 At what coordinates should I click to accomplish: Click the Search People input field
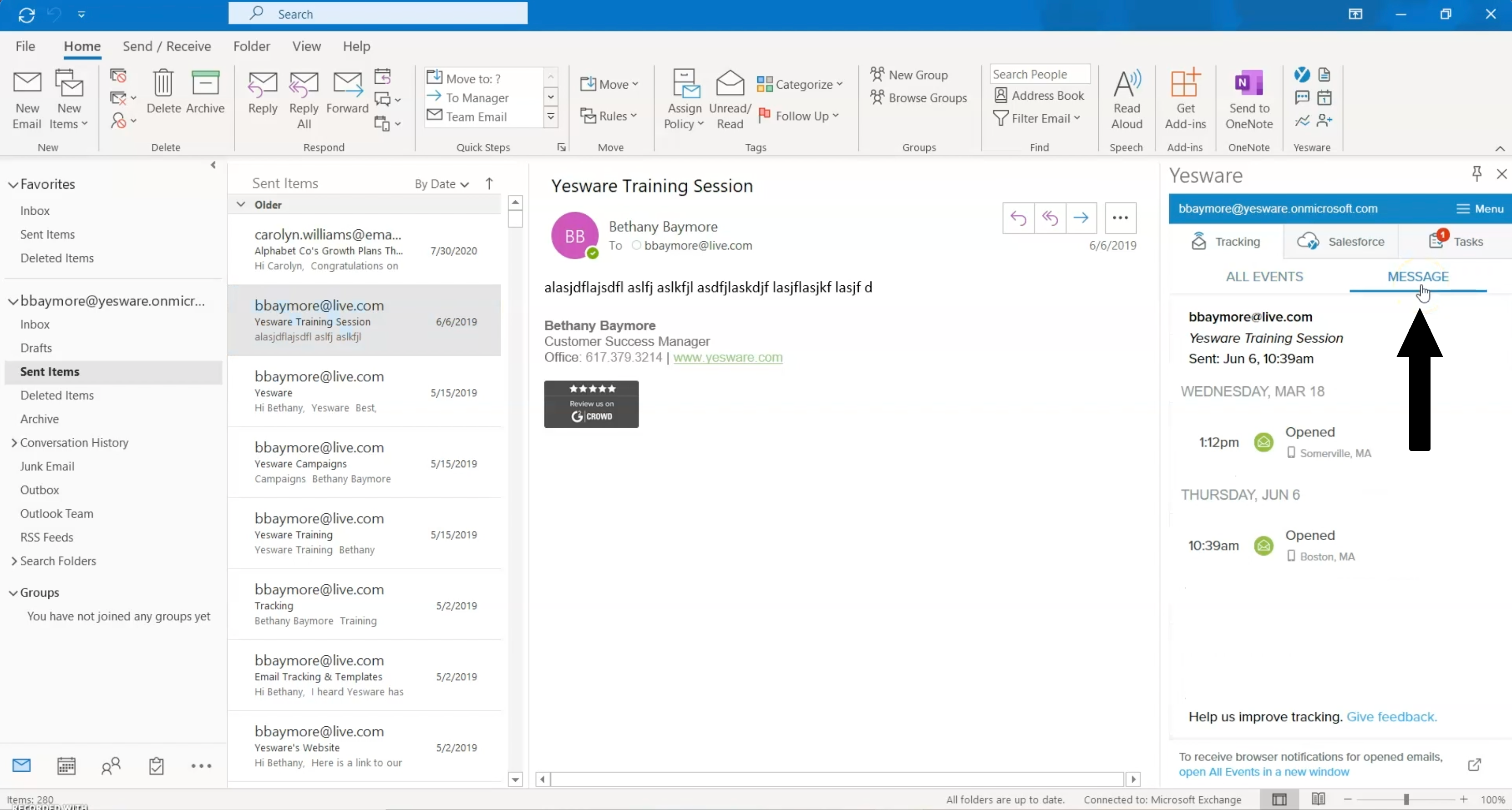point(1039,75)
